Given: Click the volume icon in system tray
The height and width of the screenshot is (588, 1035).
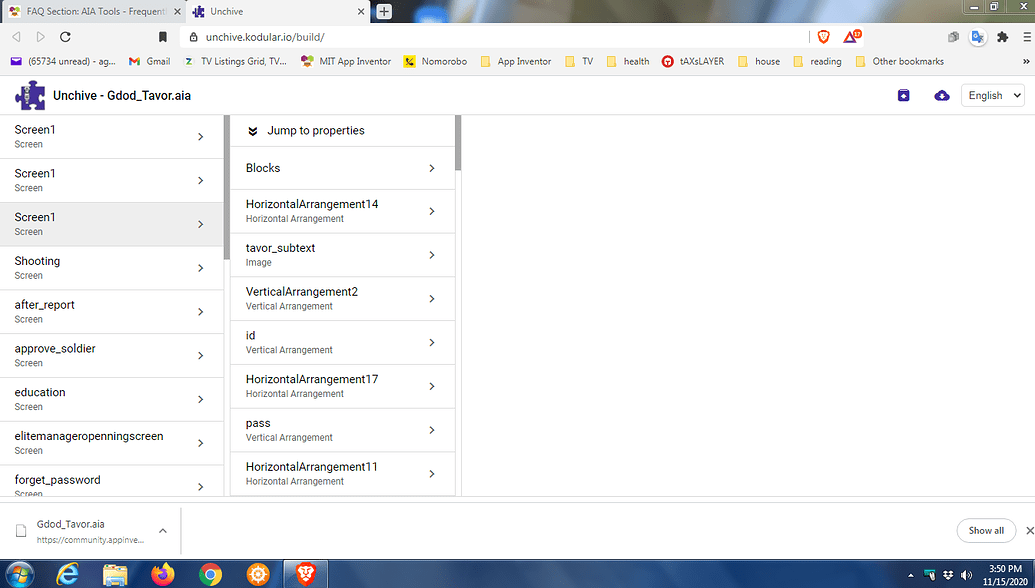Looking at the screenshot, I should [x=967, y=575].
